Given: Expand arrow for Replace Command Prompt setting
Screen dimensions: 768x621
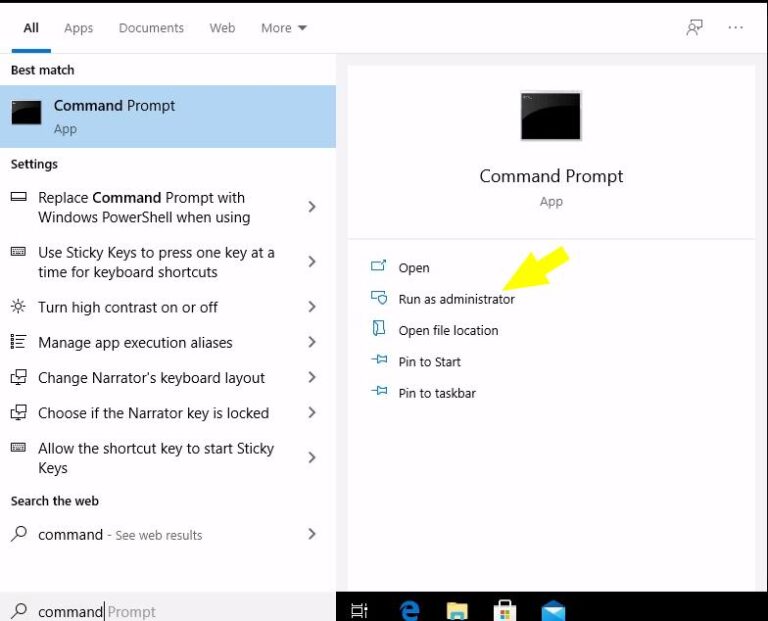Looking at the screenshot, I should pos(312,207).
